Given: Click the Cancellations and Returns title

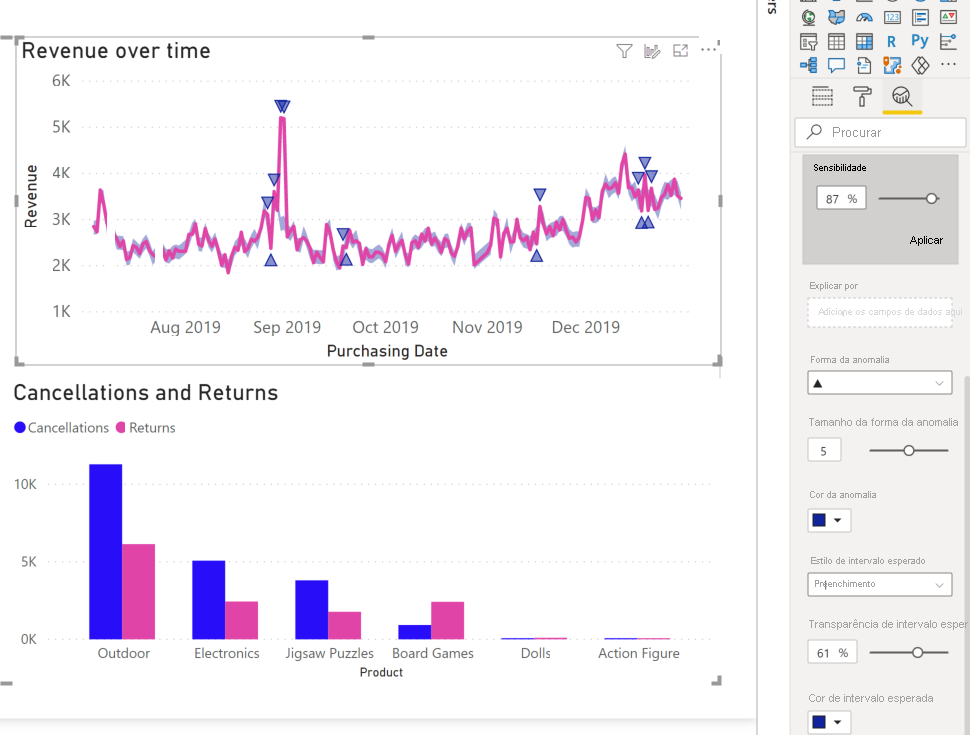Looking at the screenshot, I should [x=146, y=393].
